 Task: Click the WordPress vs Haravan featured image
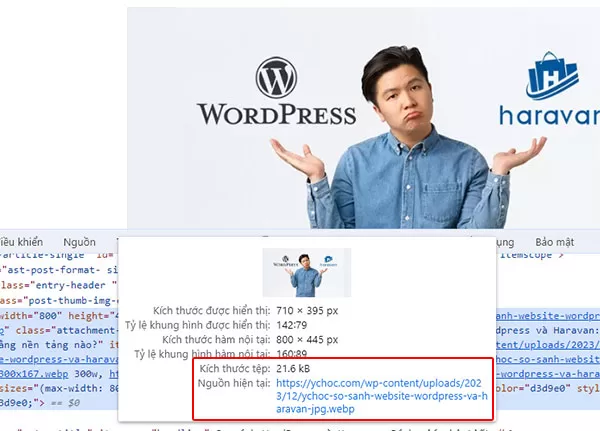[364, 118]
